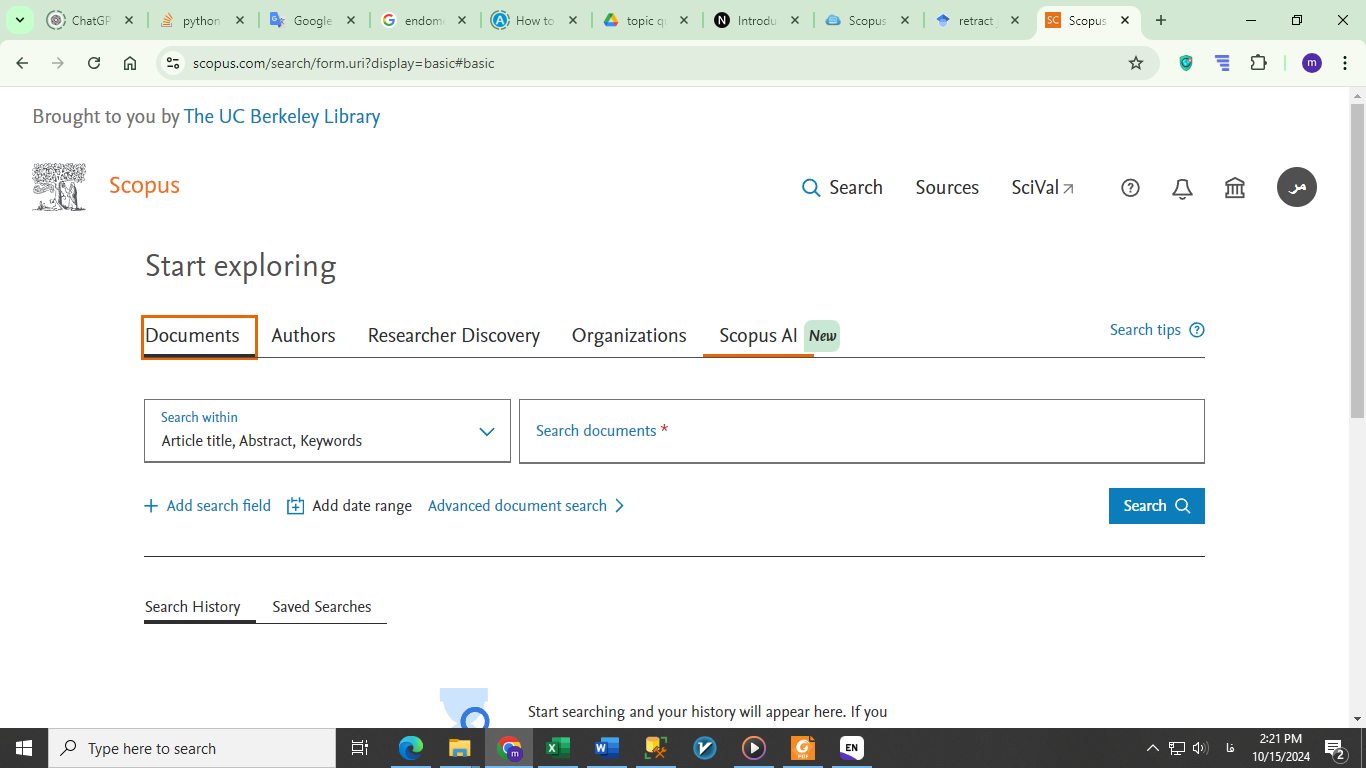
Task: Select the Documents tab
Action: point(199,337)
